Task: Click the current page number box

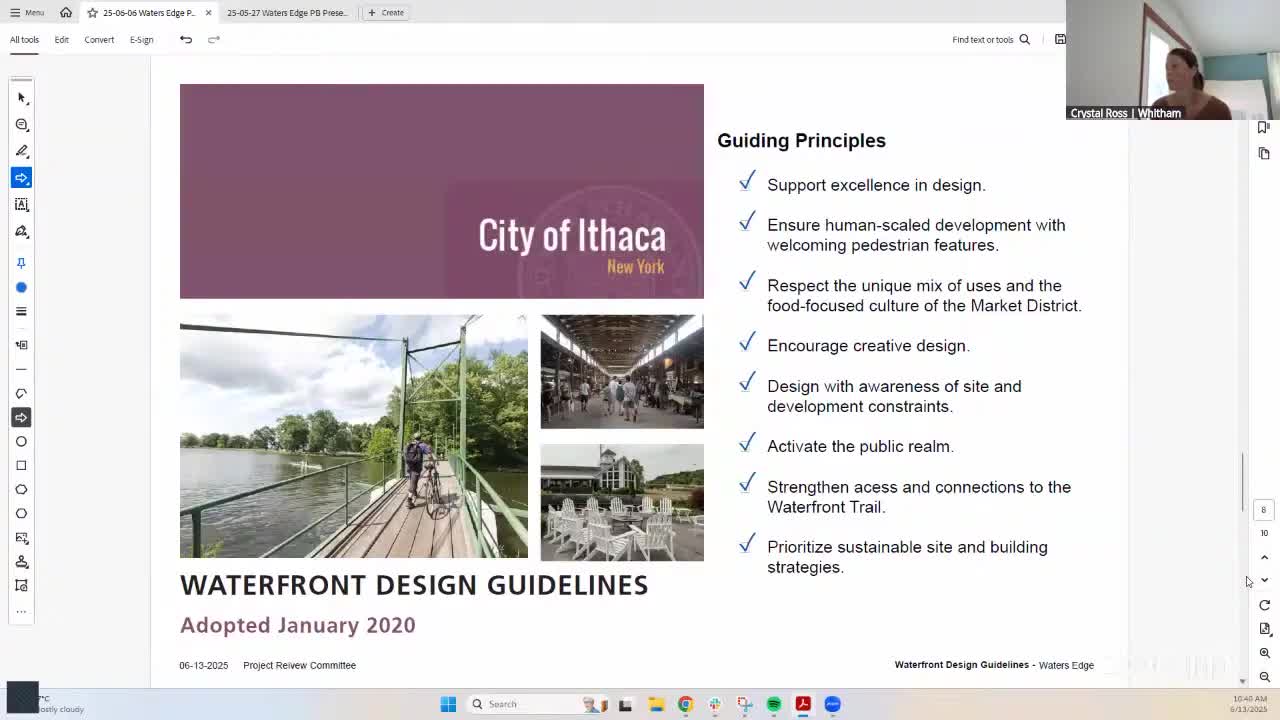Action: click(x=1263, y=510)
